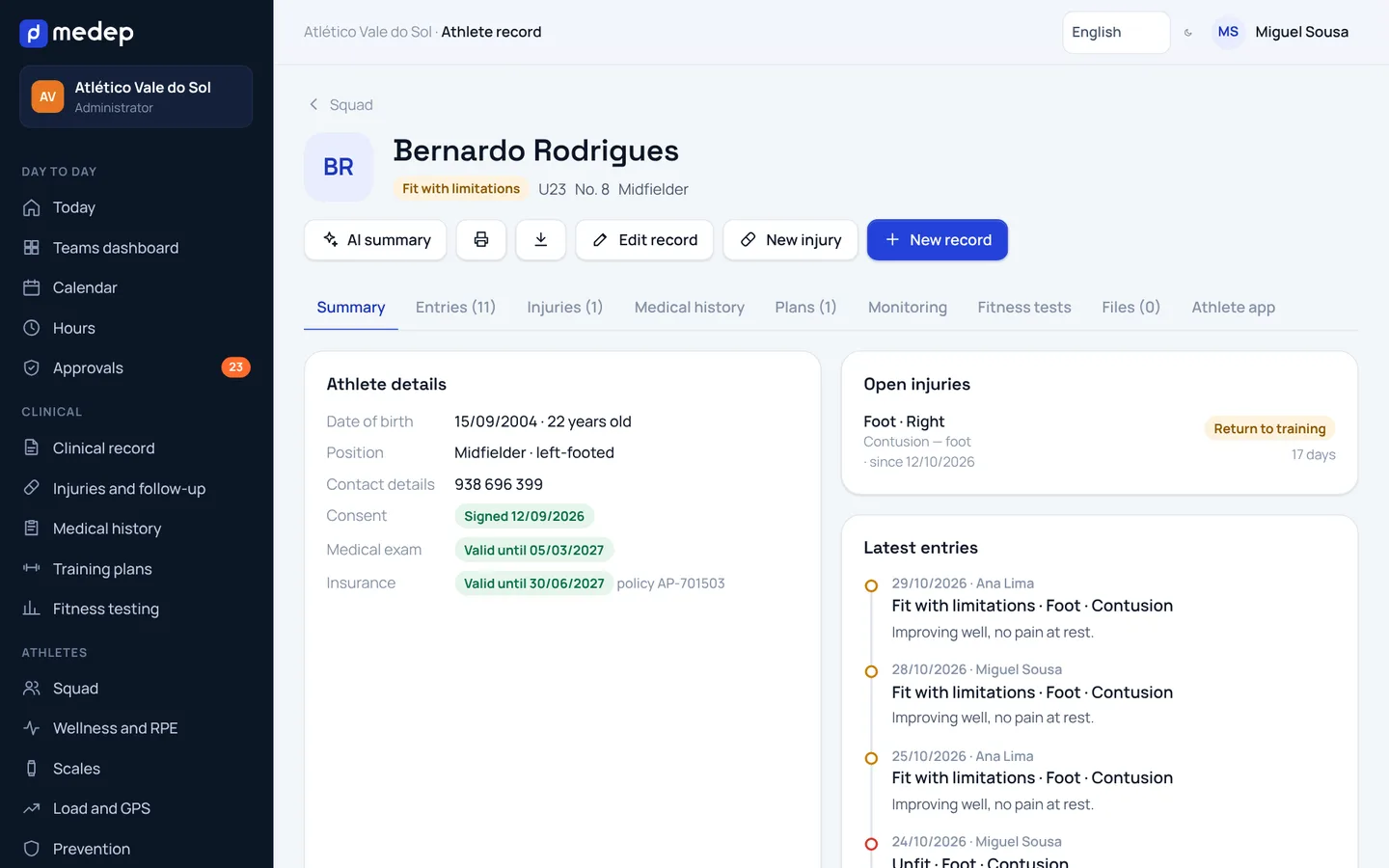This screenshot has height=868, width=1389.
Task: Open the Plans (1) tab
Action: point(805,308)
